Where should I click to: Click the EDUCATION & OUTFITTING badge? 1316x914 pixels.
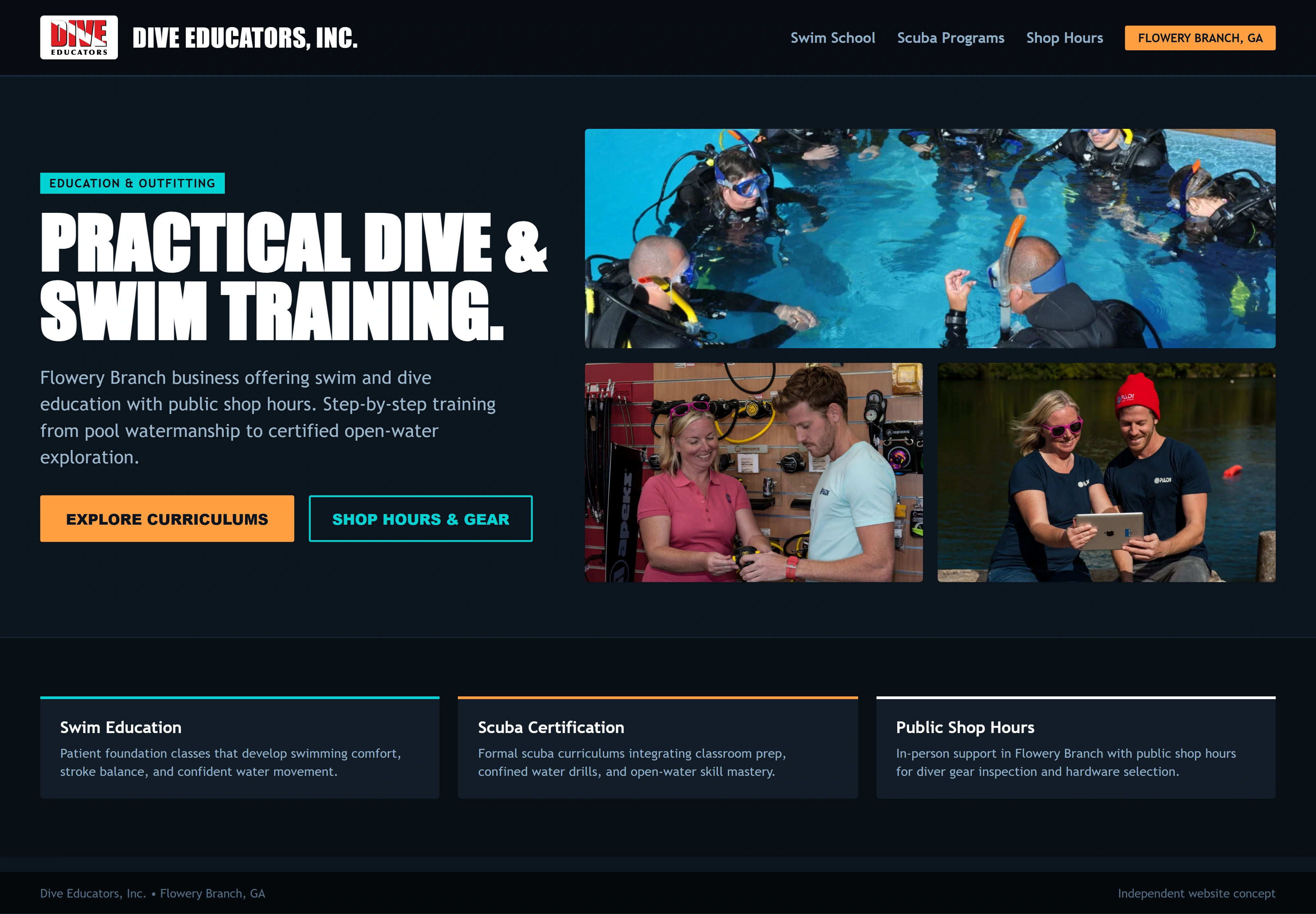click(132, 183)
